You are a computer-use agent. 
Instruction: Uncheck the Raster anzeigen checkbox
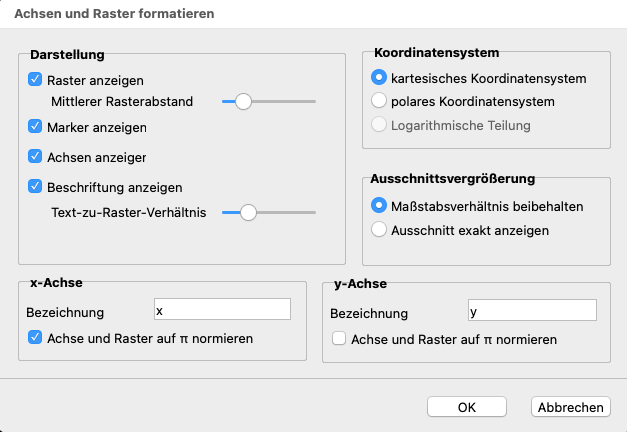pyautogui.click(x=36, y=80)
